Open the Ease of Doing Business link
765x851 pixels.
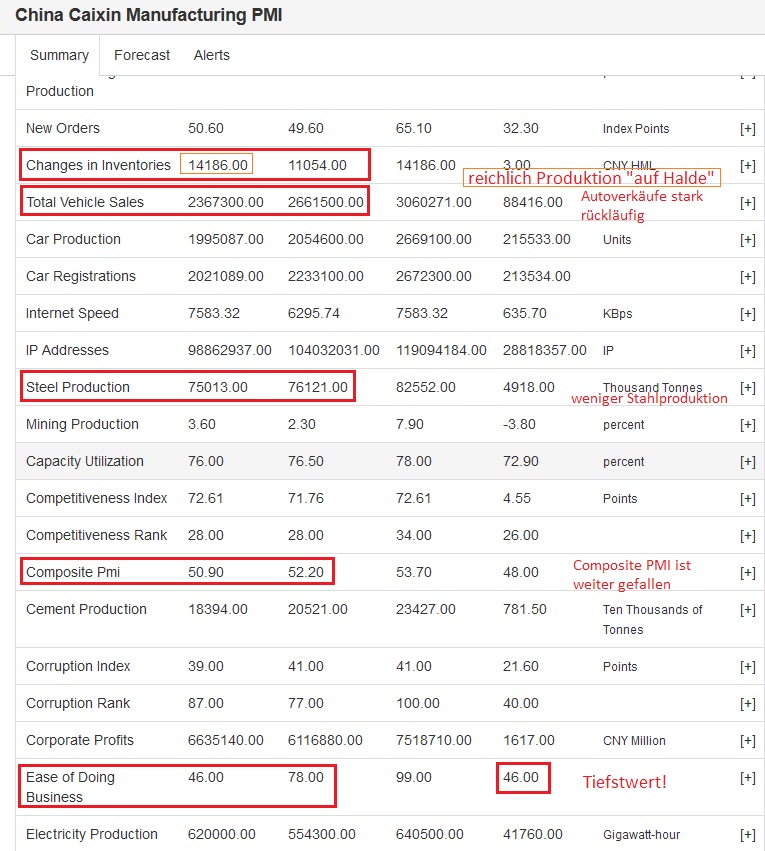click(71, 787)
